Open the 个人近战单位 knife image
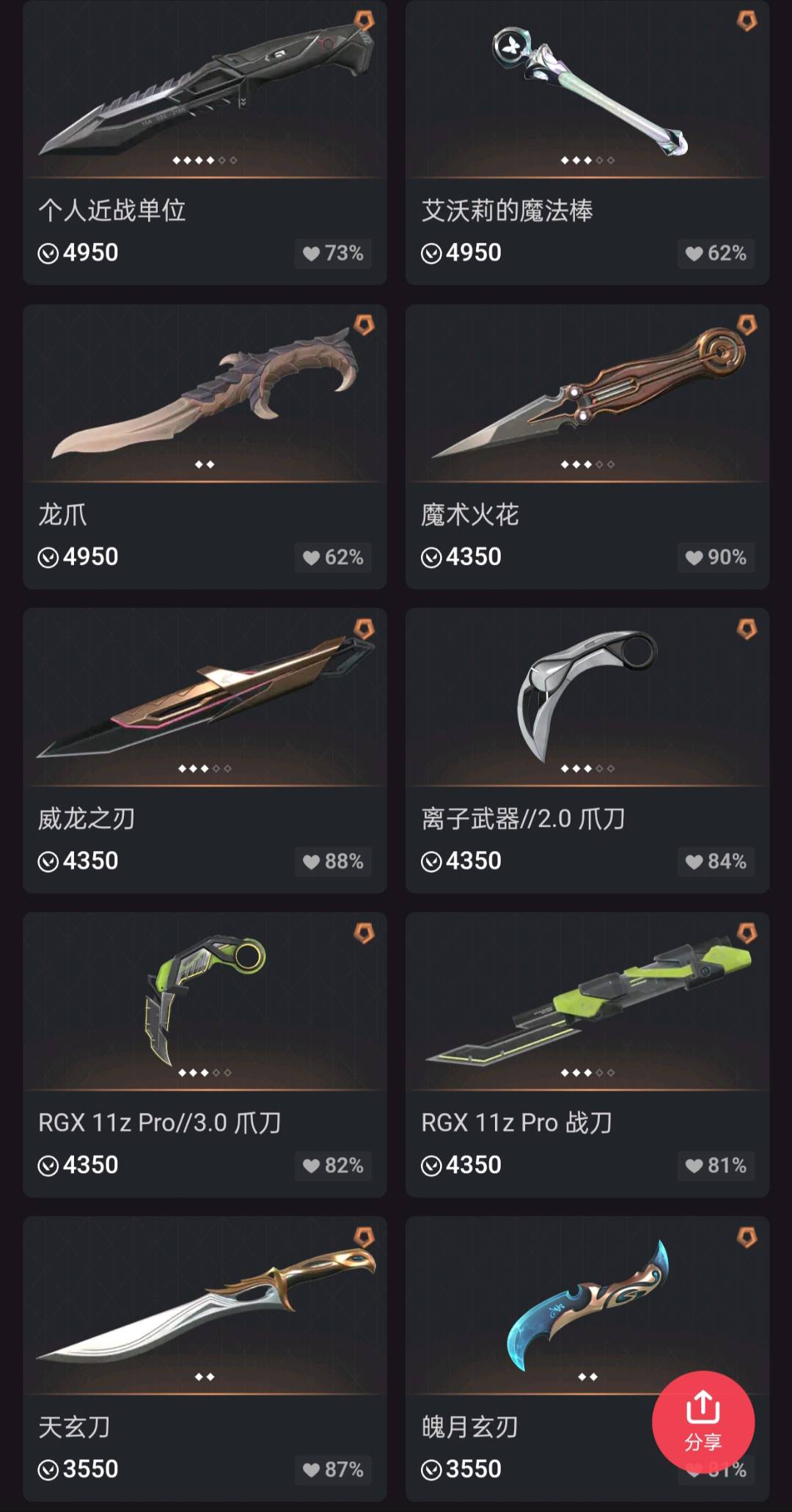The height and width of the screenshot is (1512, 792). [x=205, y=88]
